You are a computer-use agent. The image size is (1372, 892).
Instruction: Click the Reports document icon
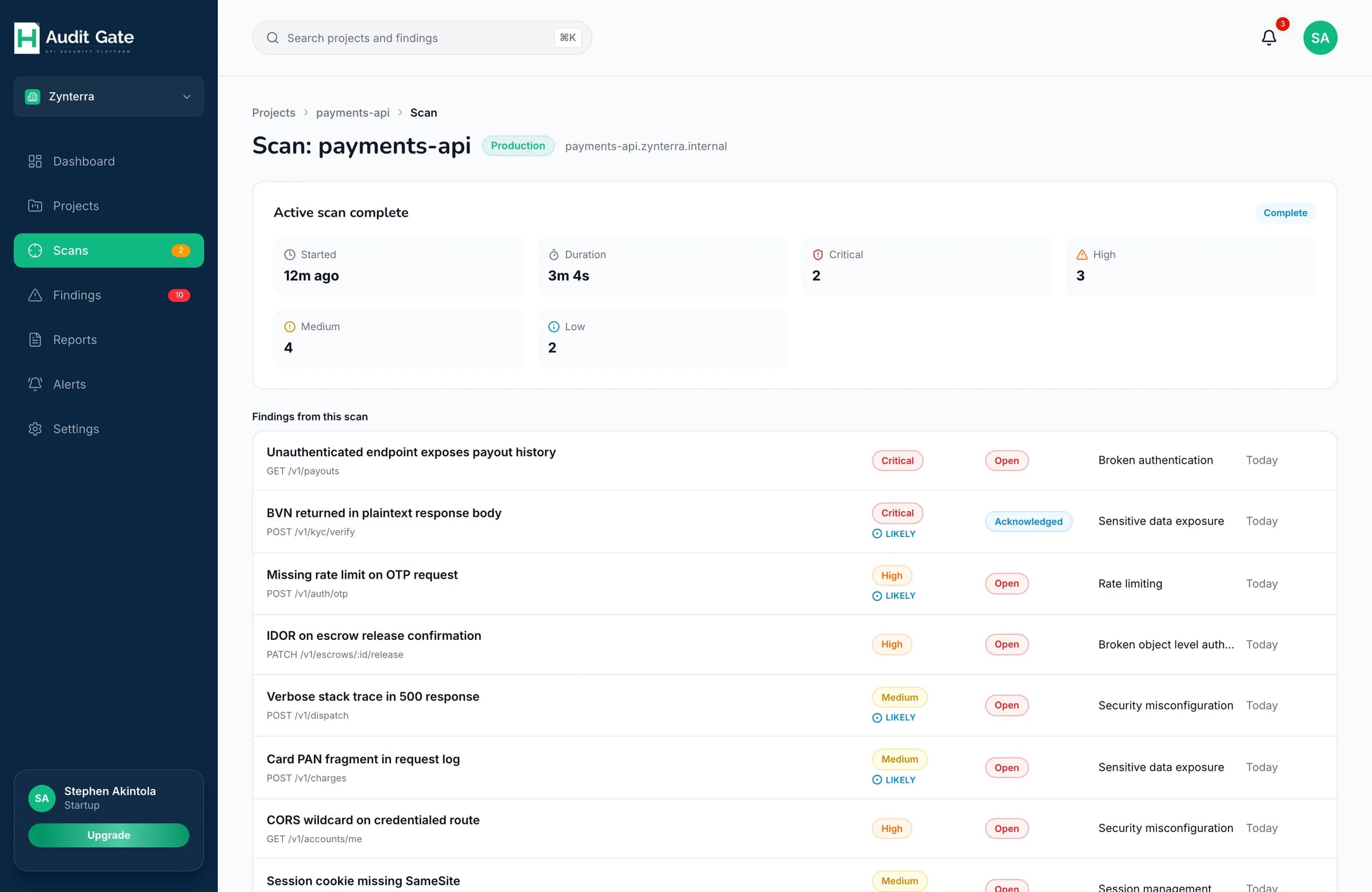(35, 340)
